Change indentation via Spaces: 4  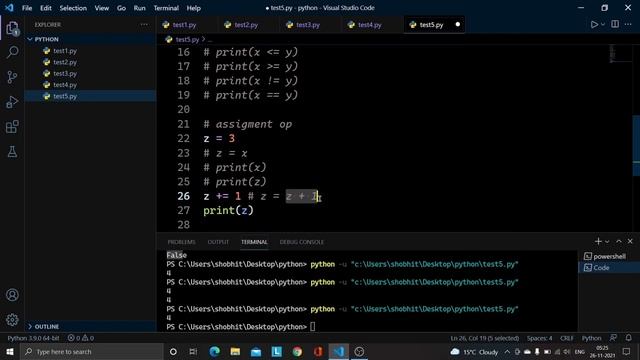coord(539,338)
